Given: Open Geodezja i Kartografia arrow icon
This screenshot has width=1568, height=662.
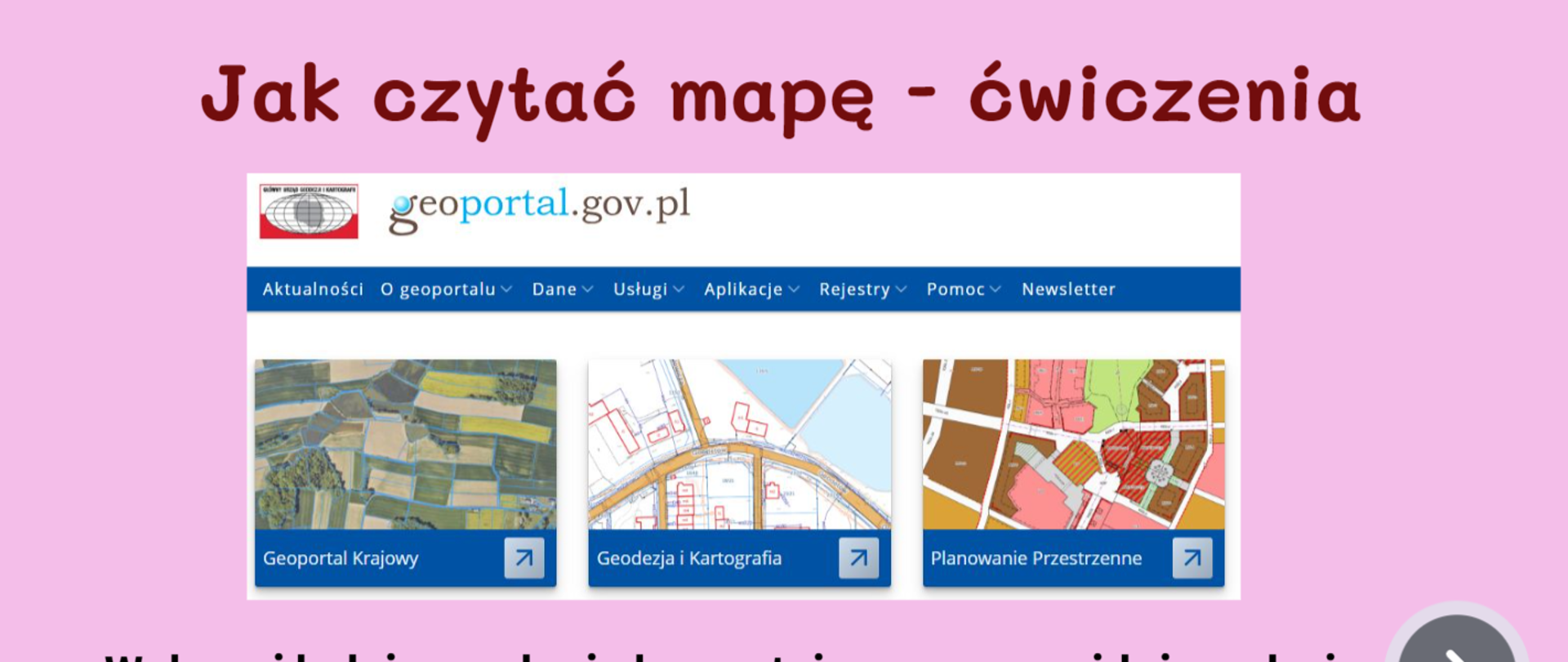Looking at the screenshot, I should (x=858, y=558).
